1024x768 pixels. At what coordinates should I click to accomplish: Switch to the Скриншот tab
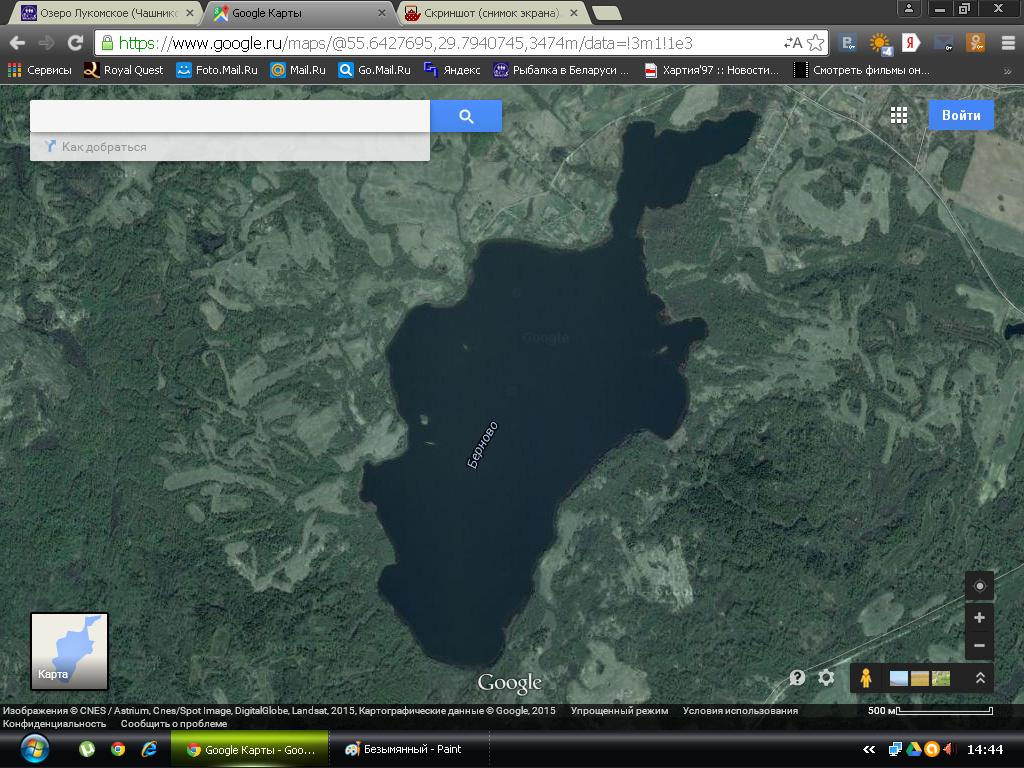tap(490, 14)
